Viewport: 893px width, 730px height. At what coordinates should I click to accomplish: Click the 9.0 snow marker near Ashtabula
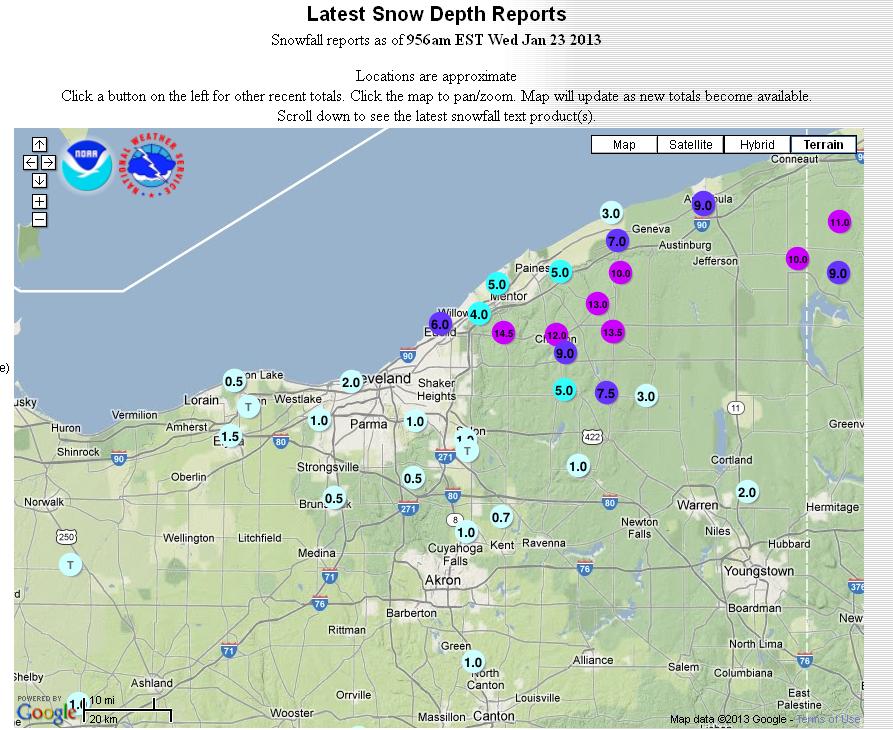[704, 206]
